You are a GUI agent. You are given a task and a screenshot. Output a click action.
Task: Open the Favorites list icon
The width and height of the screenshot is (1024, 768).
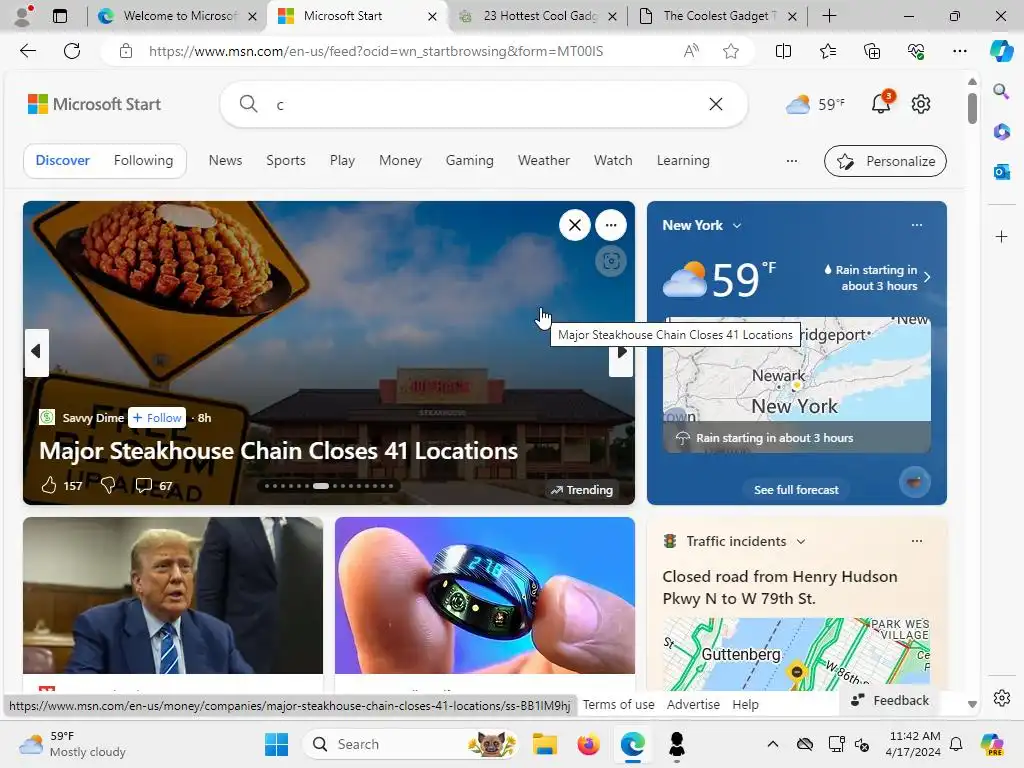(827, 51)
